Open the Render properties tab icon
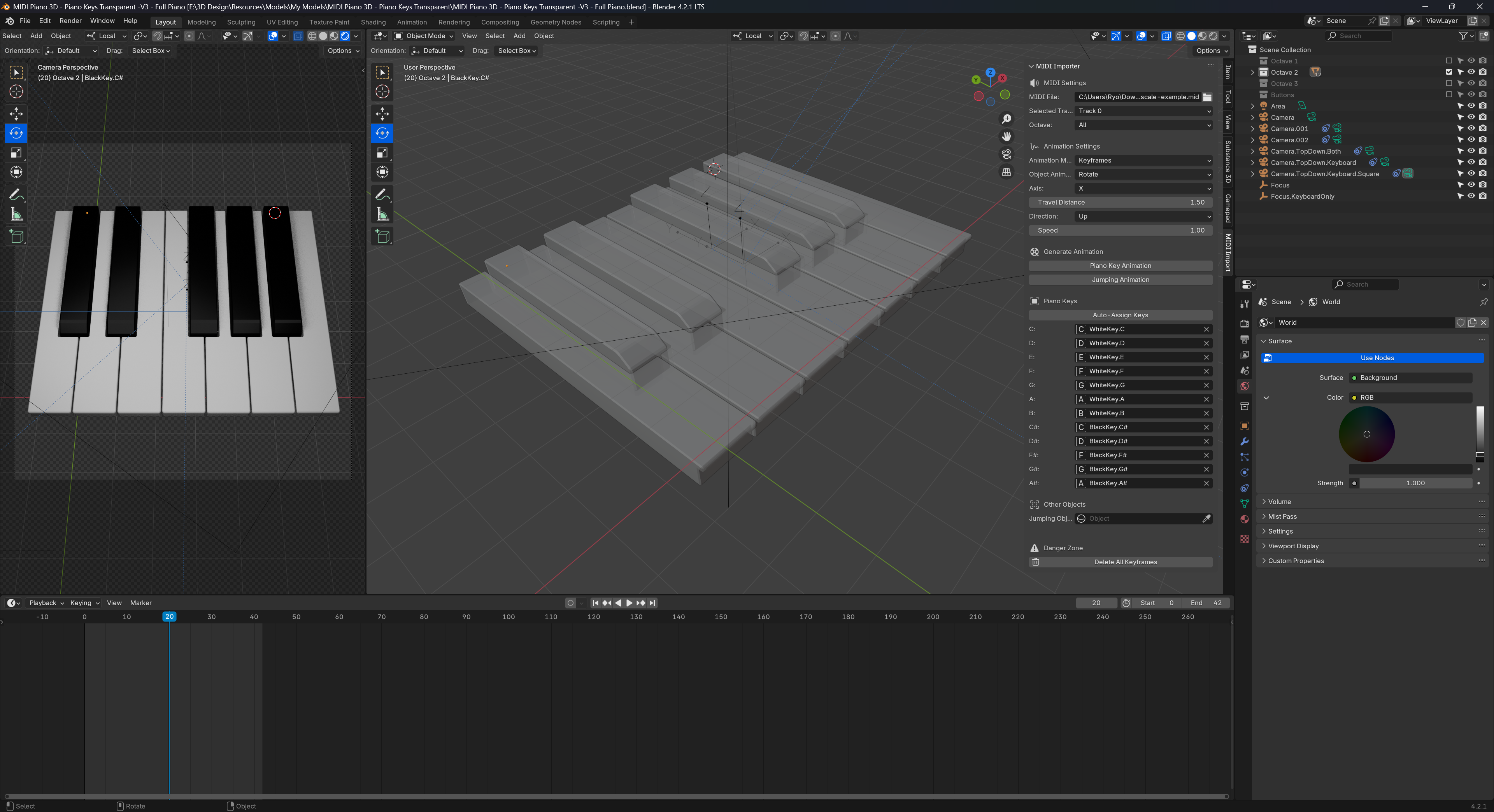Viewport: 1494px width, 812px height. tap(1244, 324)
